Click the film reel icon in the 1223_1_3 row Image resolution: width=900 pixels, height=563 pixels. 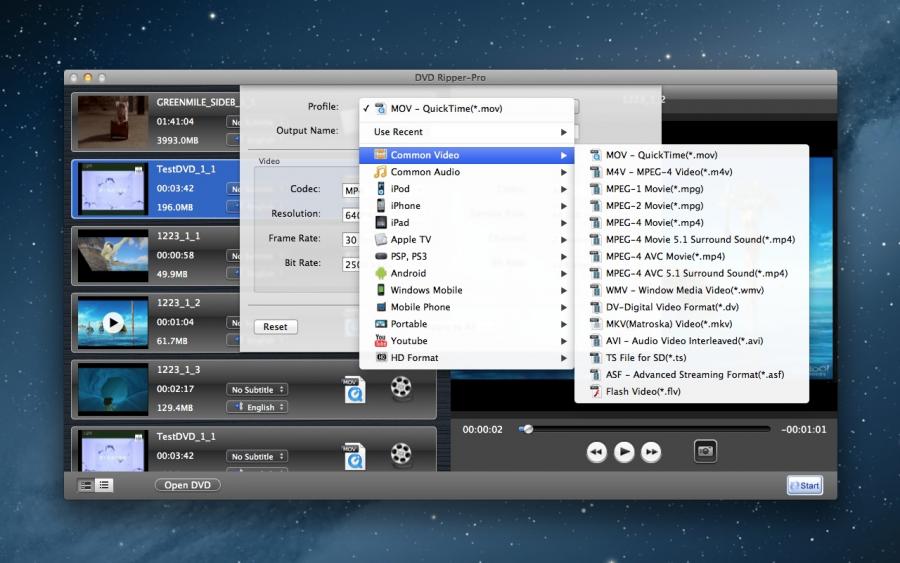click(401, 387)
